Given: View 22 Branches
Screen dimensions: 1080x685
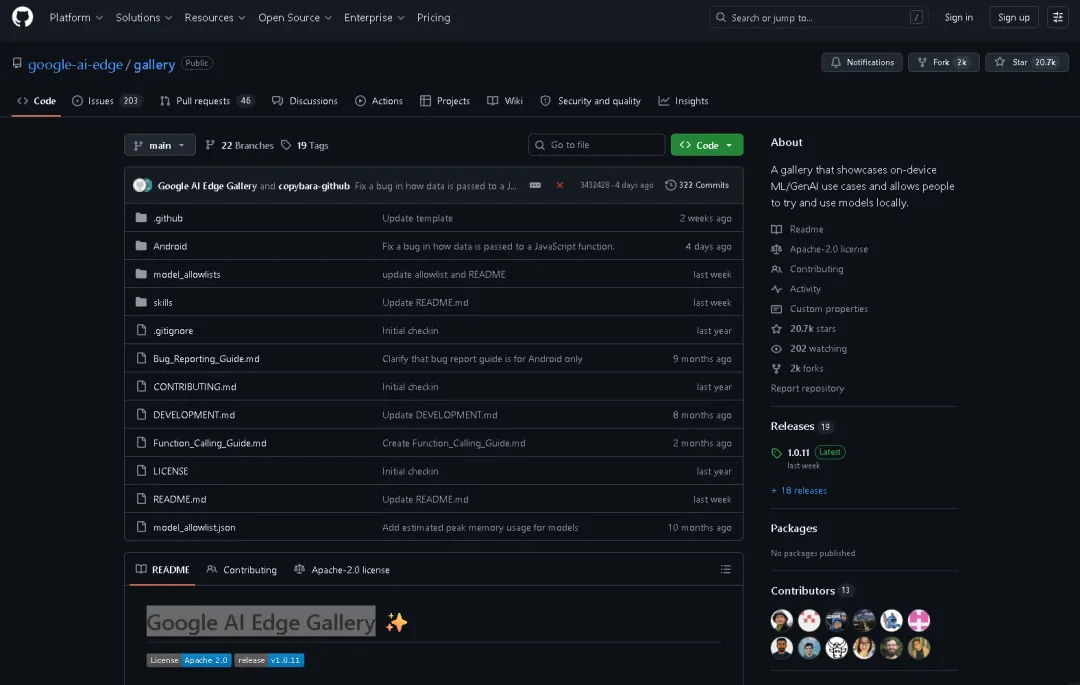Looking at the screenshot, I should [x=240, y=146].
